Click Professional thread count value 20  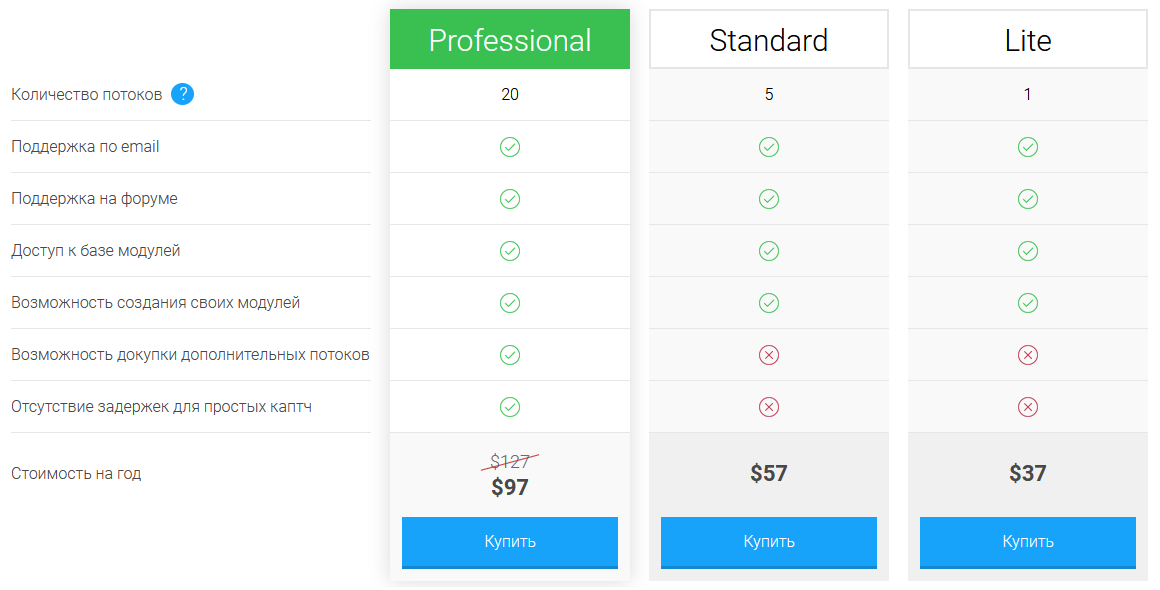(510, 95)
